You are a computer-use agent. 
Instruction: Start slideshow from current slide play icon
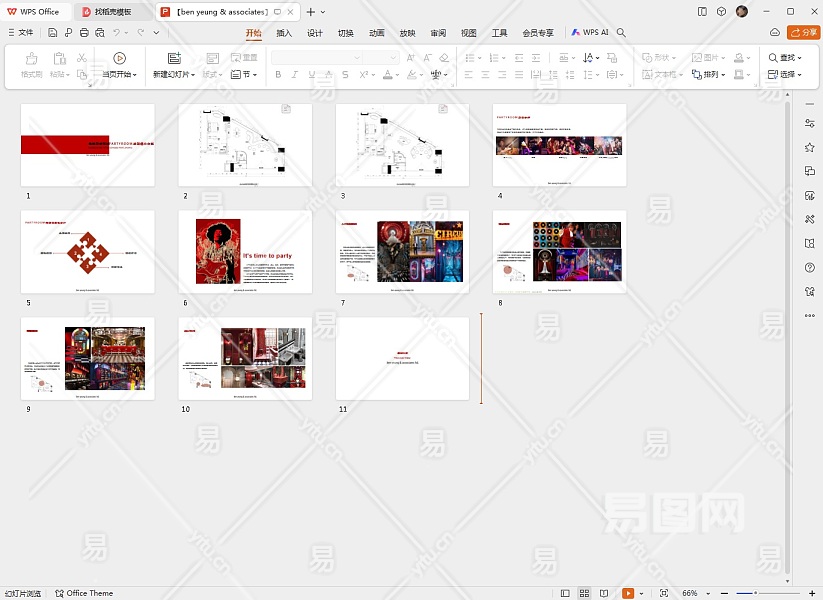click(x=119, y=58)
